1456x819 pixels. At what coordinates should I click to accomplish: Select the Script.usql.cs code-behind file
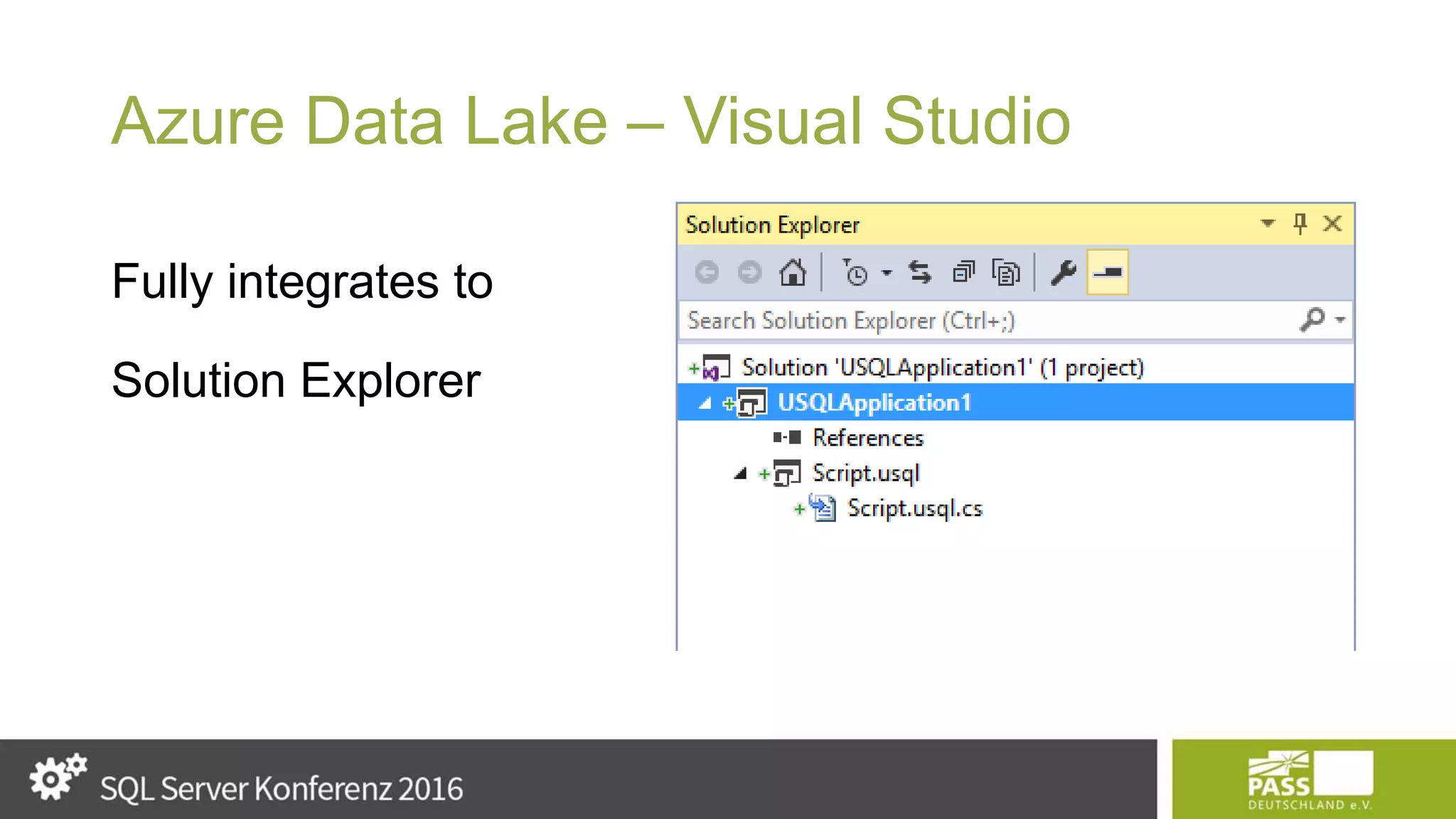click(x=915, y=508)
